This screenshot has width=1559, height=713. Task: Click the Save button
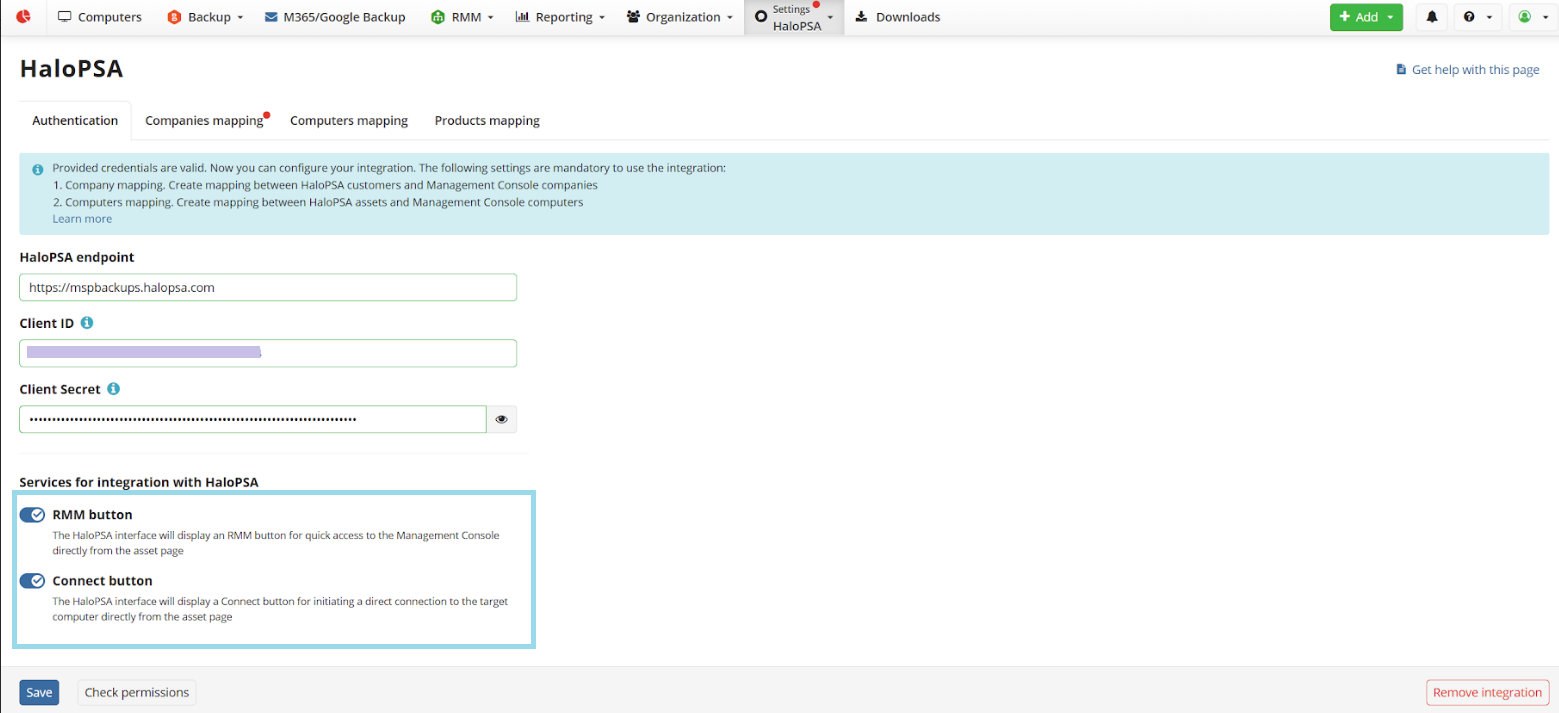tap(39, 692)
